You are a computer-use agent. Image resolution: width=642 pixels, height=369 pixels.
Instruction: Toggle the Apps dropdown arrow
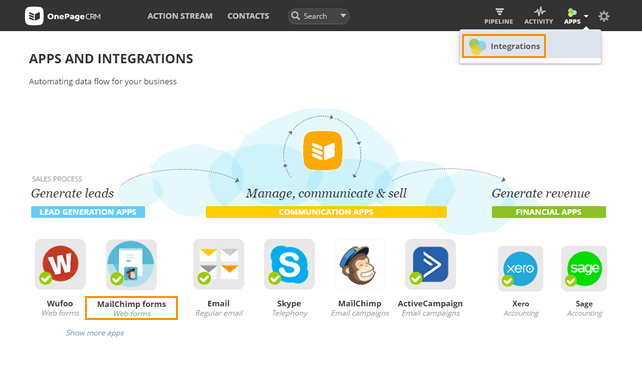click(x=586, y=16)
